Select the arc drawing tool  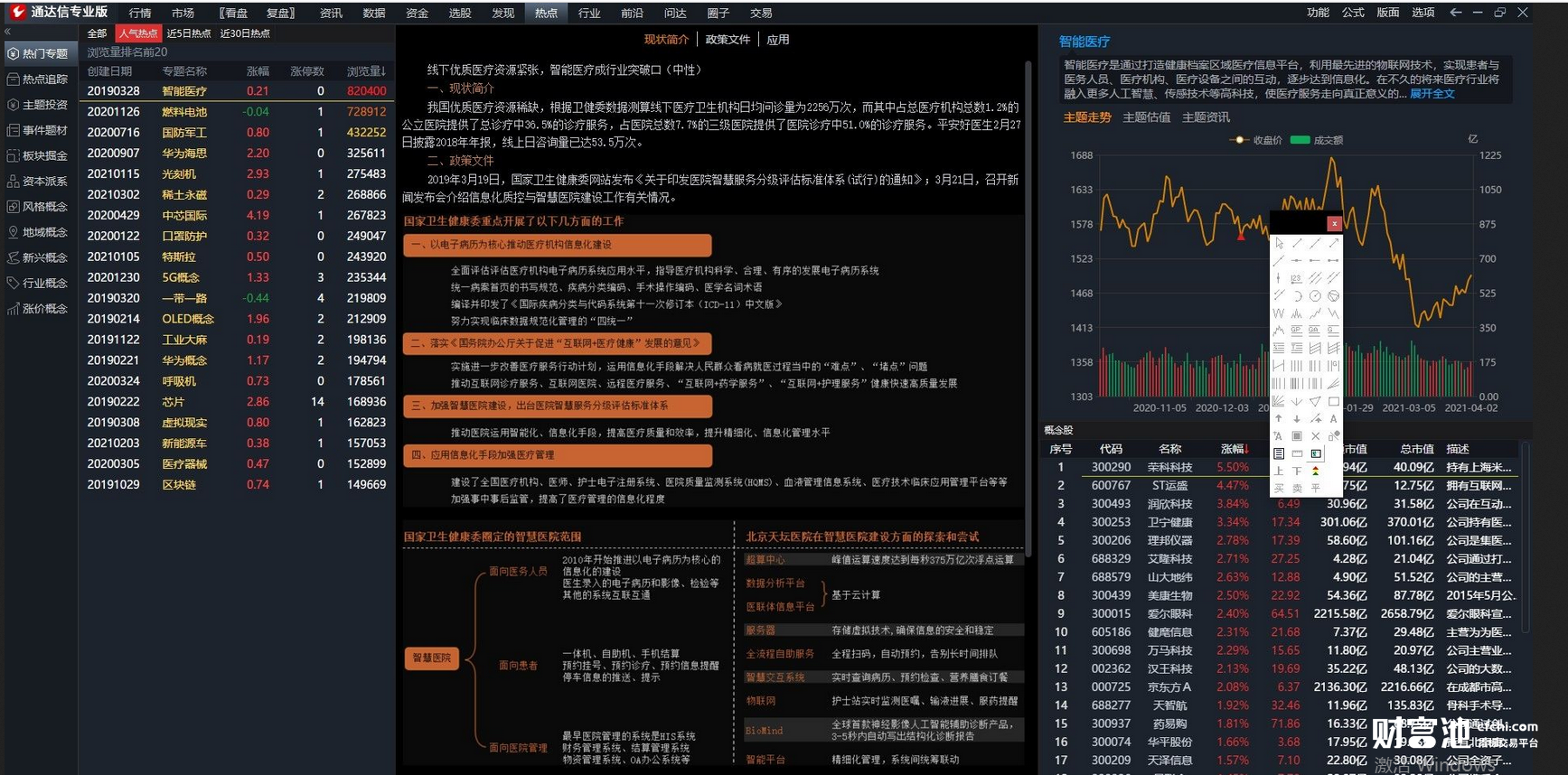1297,296
